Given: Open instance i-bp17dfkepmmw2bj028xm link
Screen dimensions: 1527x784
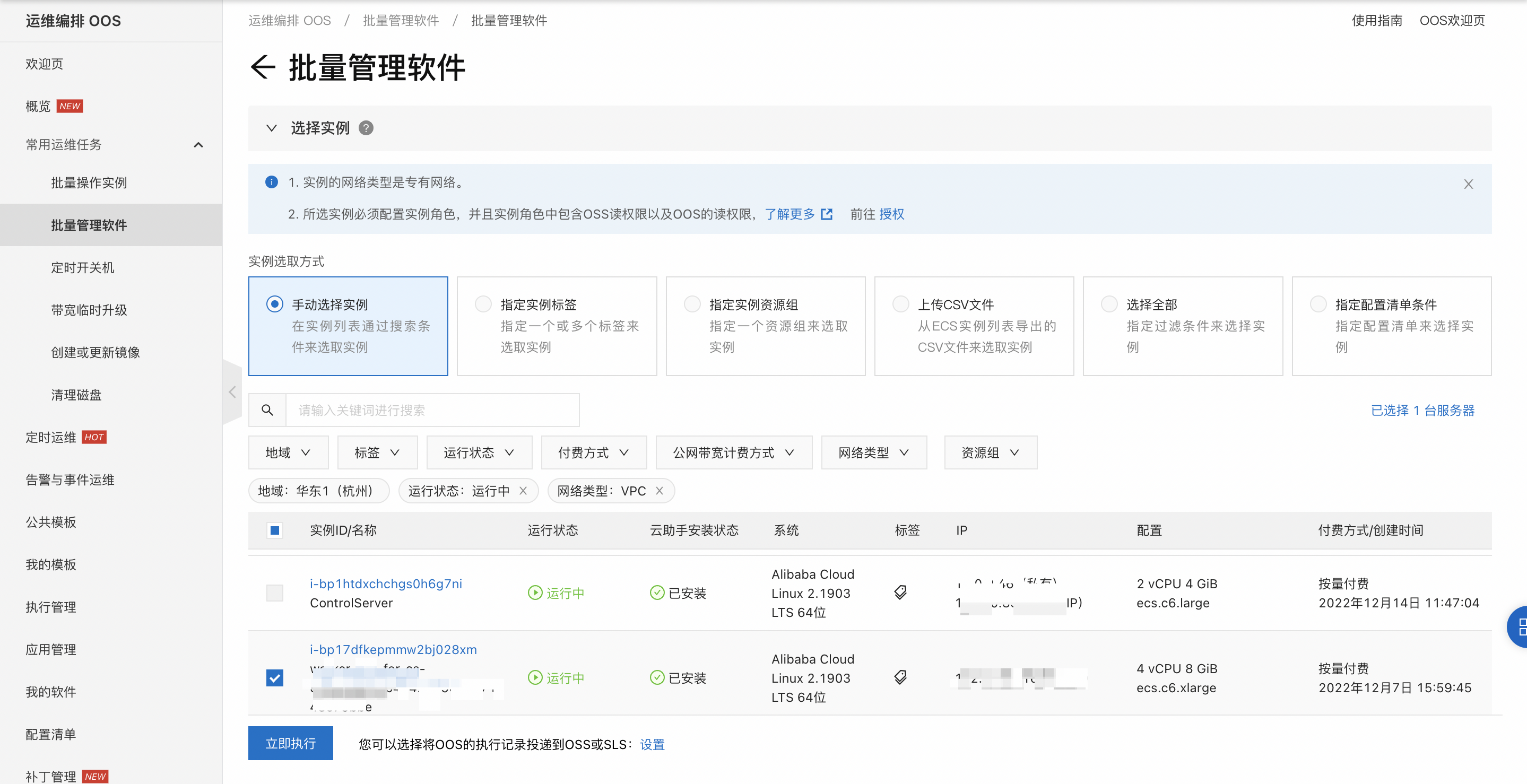Looking at the screenshot, I should tap(393, 649).
